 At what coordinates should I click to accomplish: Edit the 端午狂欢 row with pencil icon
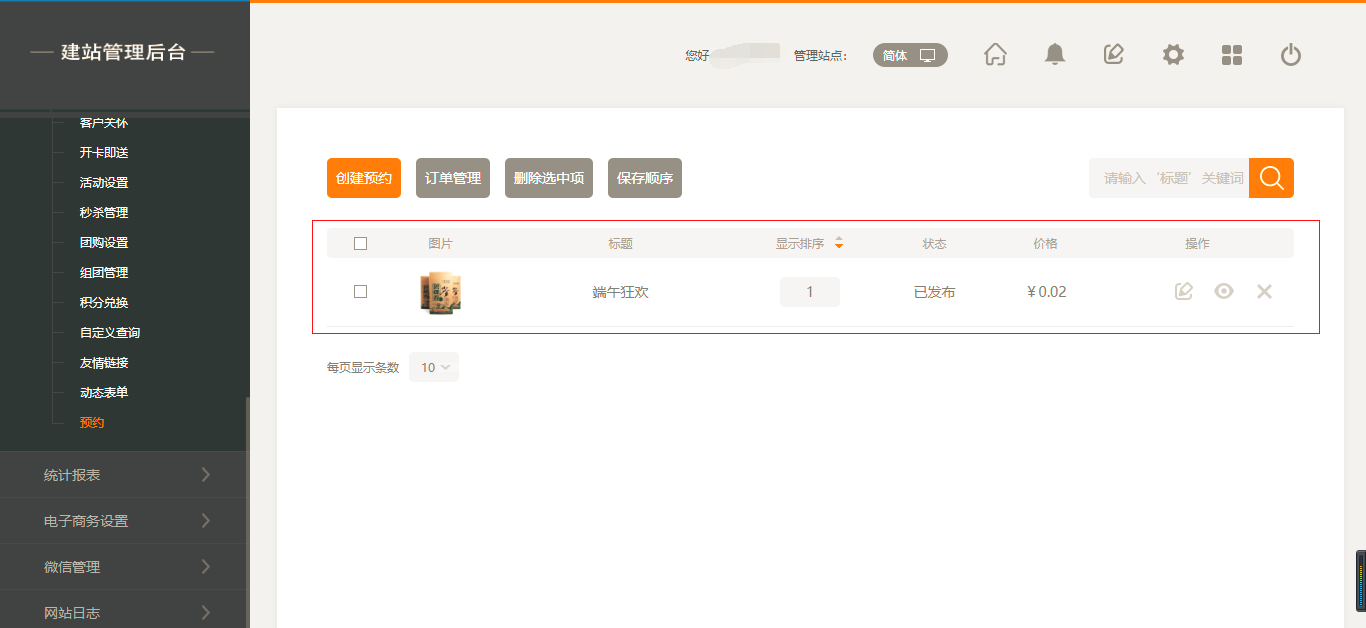pyautogui.click(x=1184, y=292)
